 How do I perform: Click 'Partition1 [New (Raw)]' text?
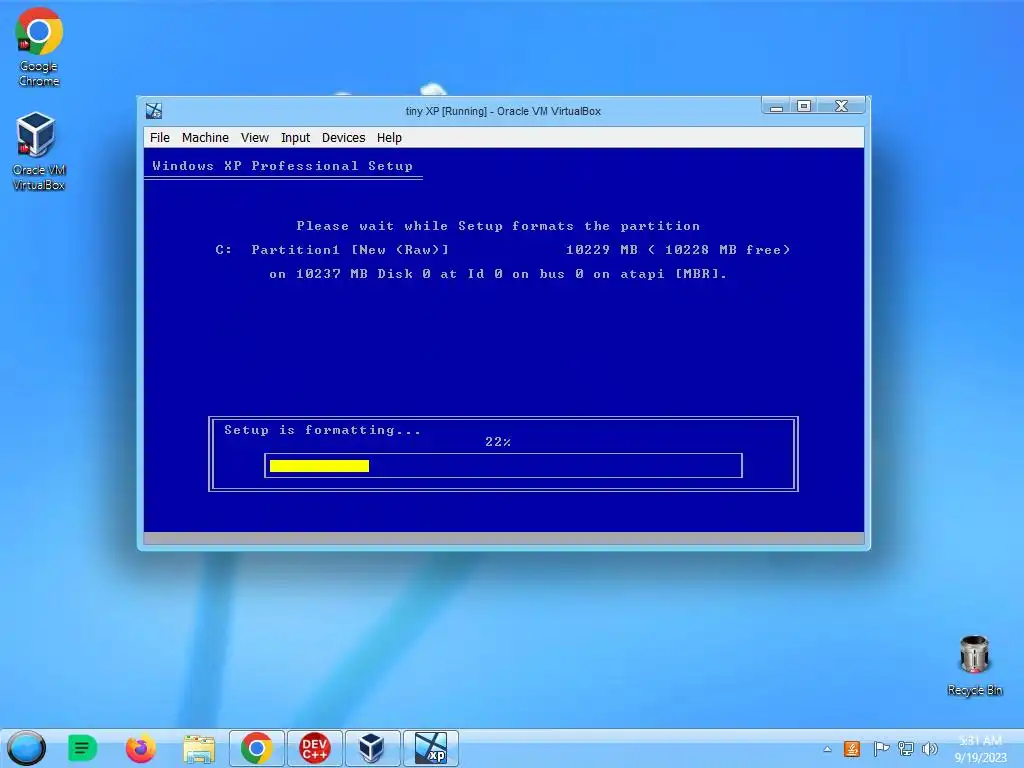(x=350, y=249)
